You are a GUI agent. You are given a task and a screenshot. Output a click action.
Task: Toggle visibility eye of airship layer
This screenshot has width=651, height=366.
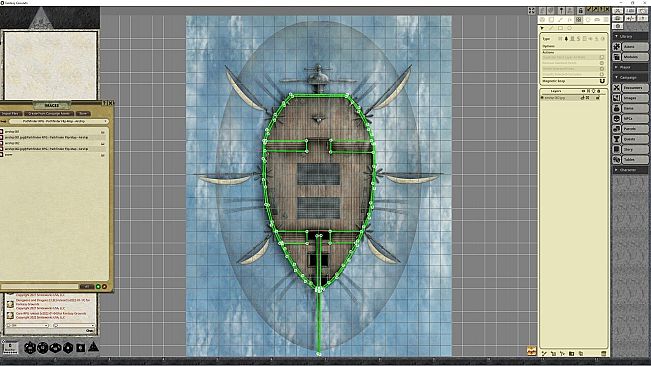click(582, 98)
